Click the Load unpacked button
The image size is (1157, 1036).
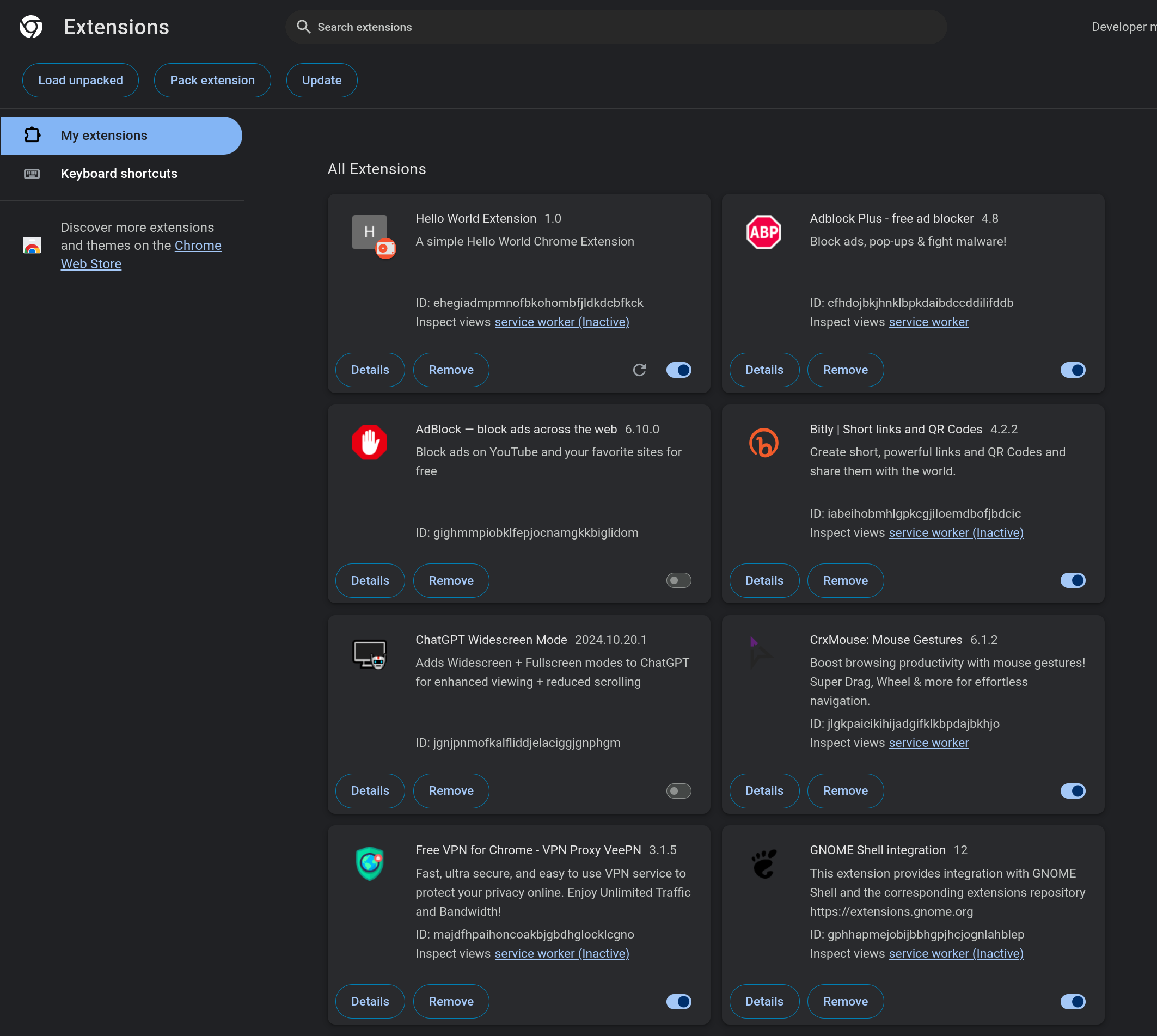[80, 80]
